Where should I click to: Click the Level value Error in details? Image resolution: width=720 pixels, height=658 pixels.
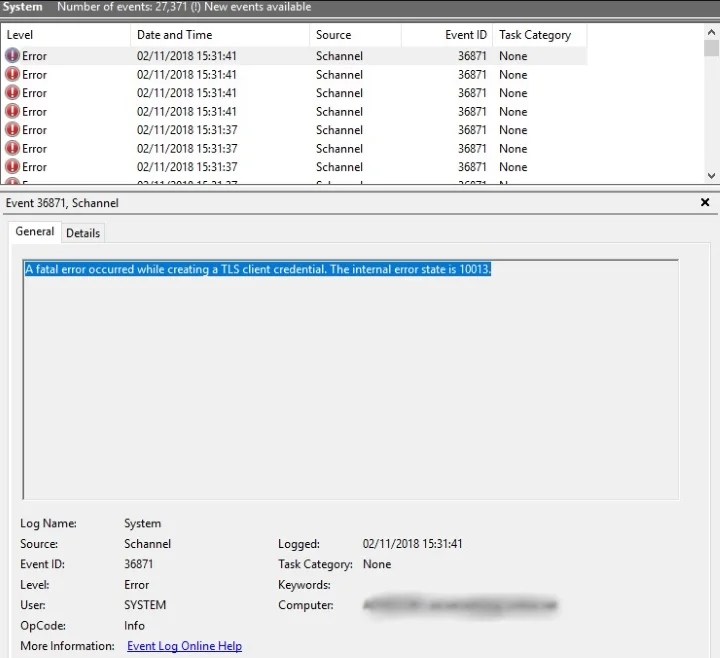click(136, 585)
